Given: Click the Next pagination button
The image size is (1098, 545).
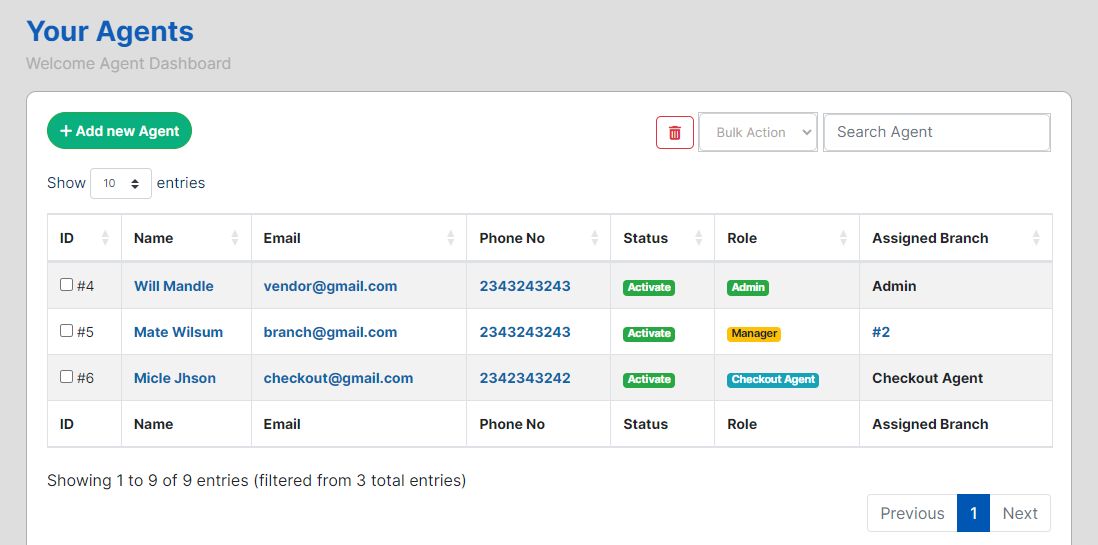Looking at the screenshot, I should [1020, 513].
